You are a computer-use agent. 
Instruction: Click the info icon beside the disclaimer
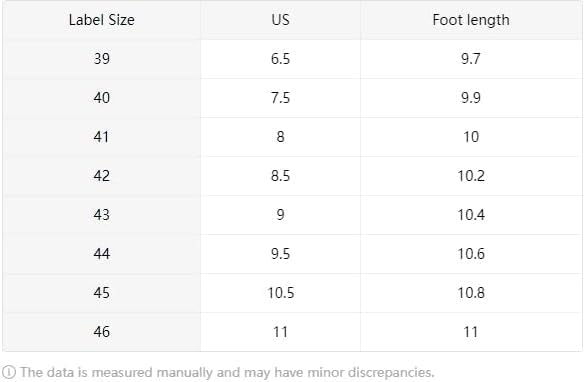click(x=9, y=372)
